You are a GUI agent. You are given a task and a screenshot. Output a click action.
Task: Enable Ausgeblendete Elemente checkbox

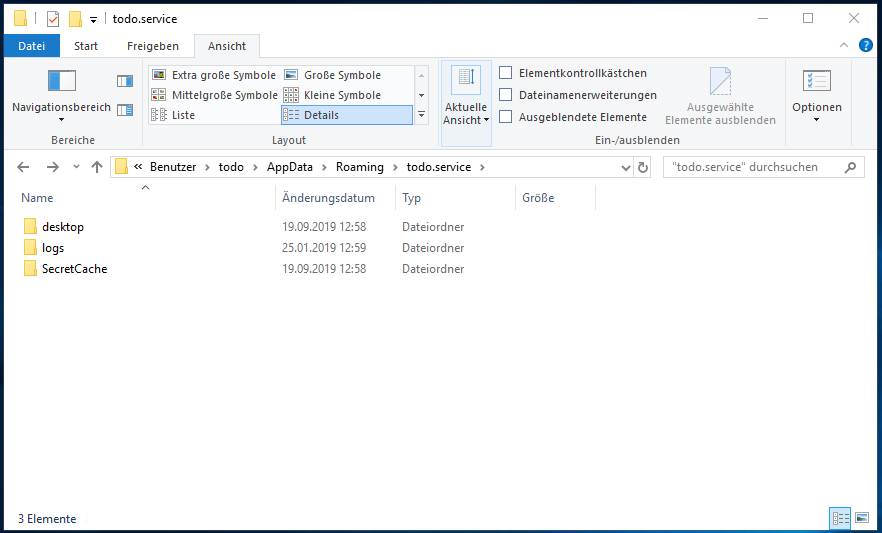coord(506,116)
